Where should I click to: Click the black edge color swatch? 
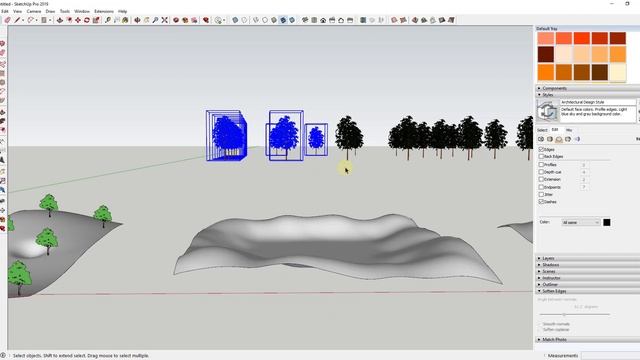coord(607,222)
